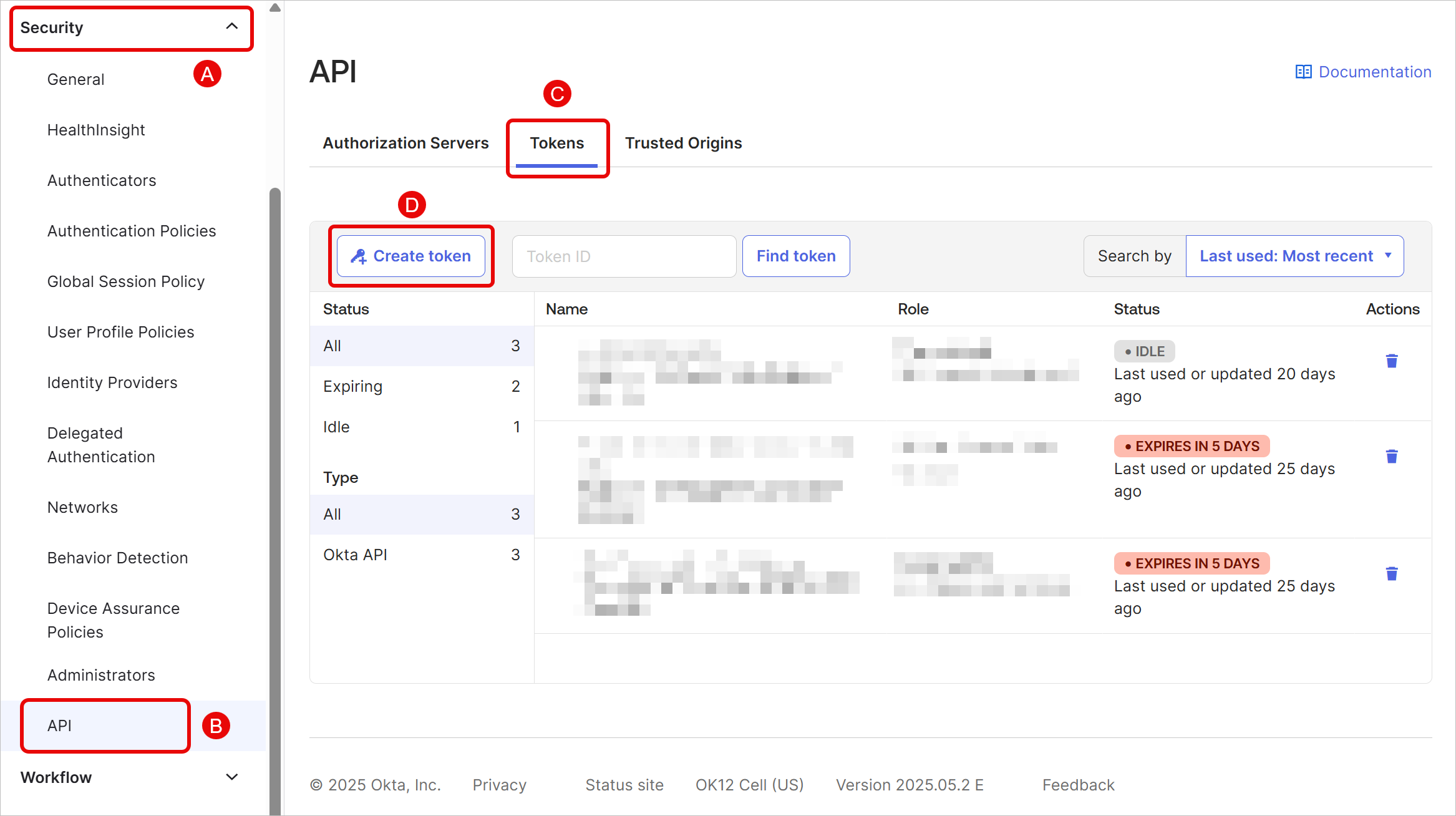Delete the last token, updated 25 days ago

pyautogui.click(x=1391, y=573)
